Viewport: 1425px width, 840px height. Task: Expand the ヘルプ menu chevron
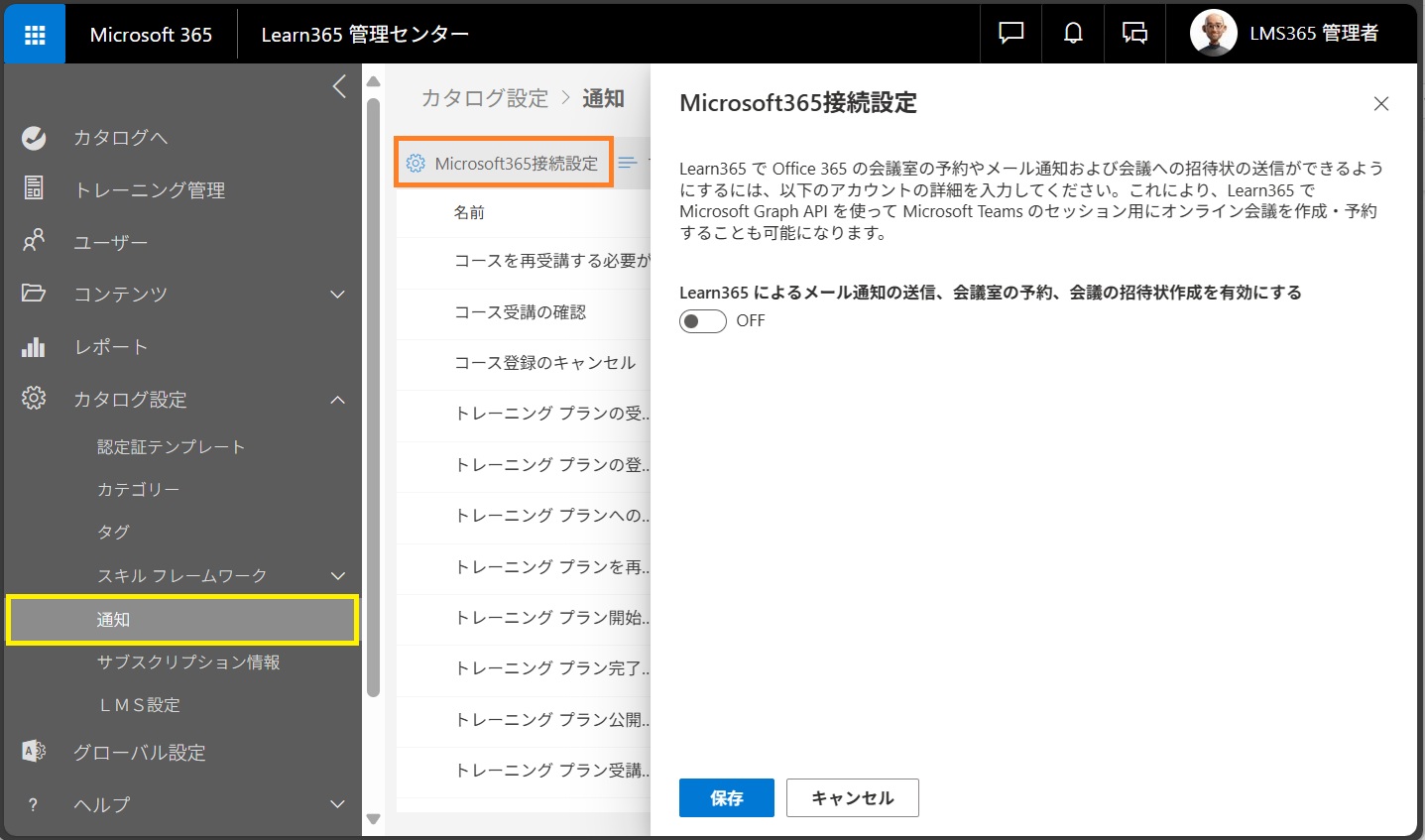(337, 804)
